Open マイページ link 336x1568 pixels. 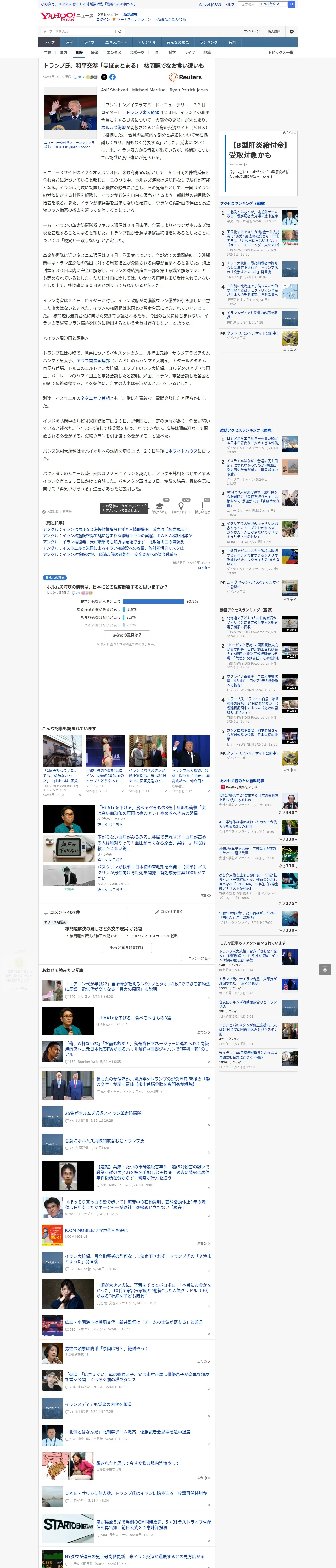(251, 32)
